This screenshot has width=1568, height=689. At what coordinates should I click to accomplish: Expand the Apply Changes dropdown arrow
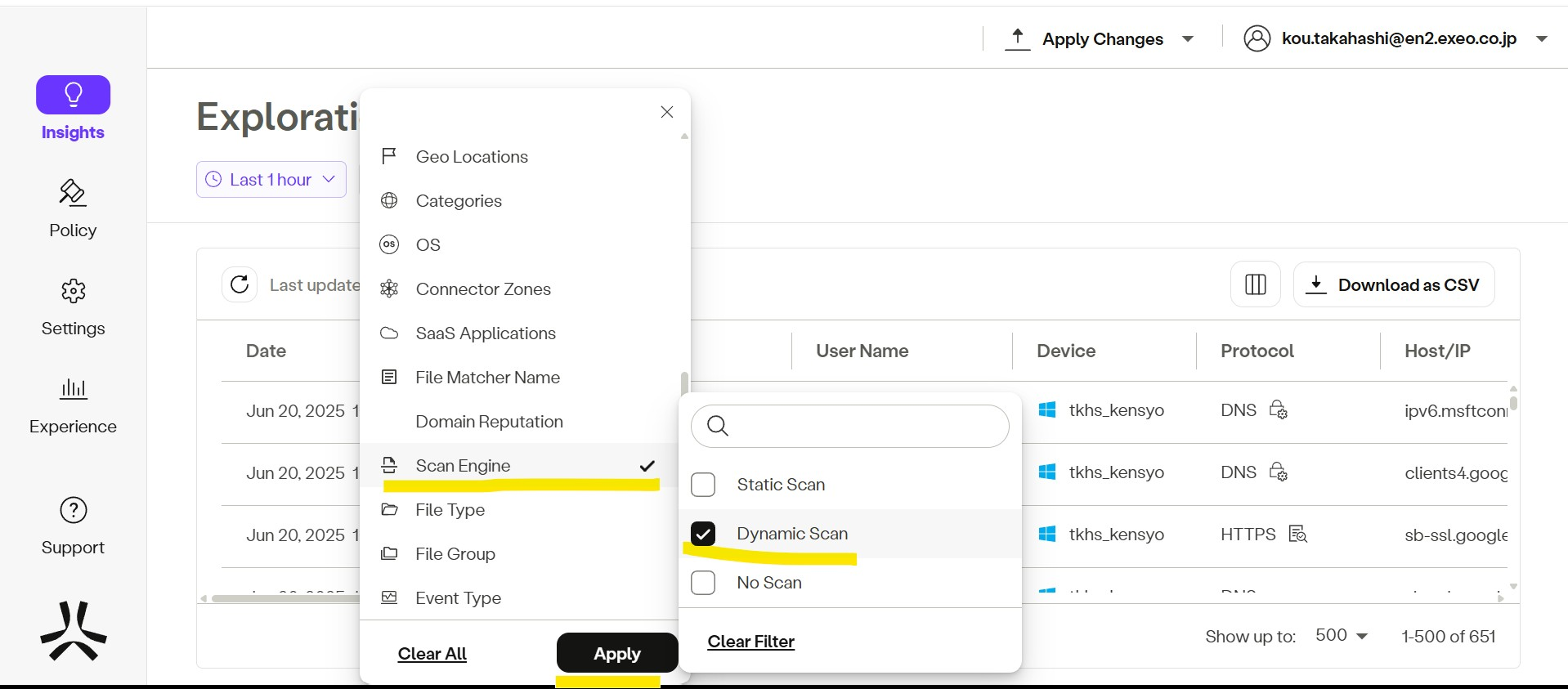point(1188,39)
